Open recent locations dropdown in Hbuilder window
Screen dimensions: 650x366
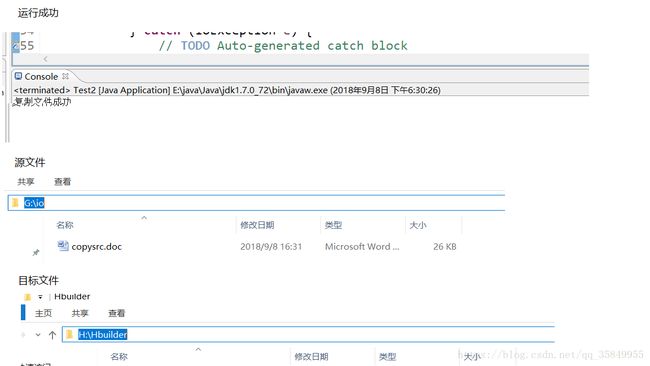(38, 335)
